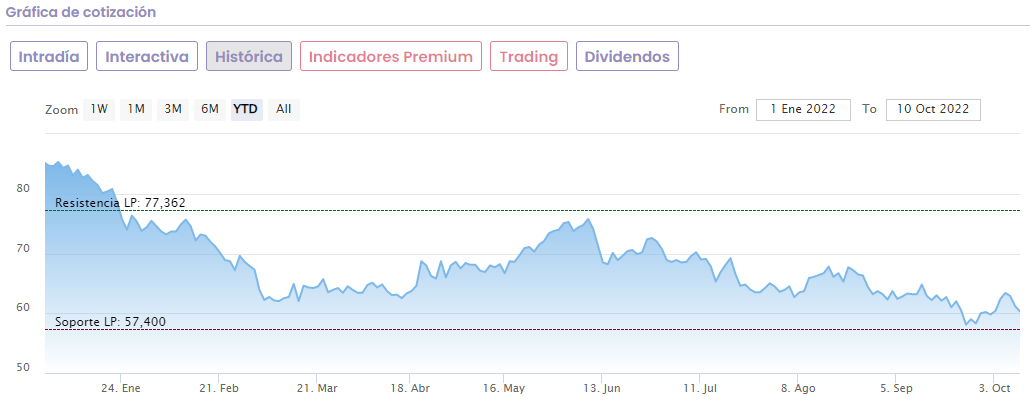Open the Intradía chart tab
The width and height of the screenshot is (1036, 406).
tap(50, 56)
